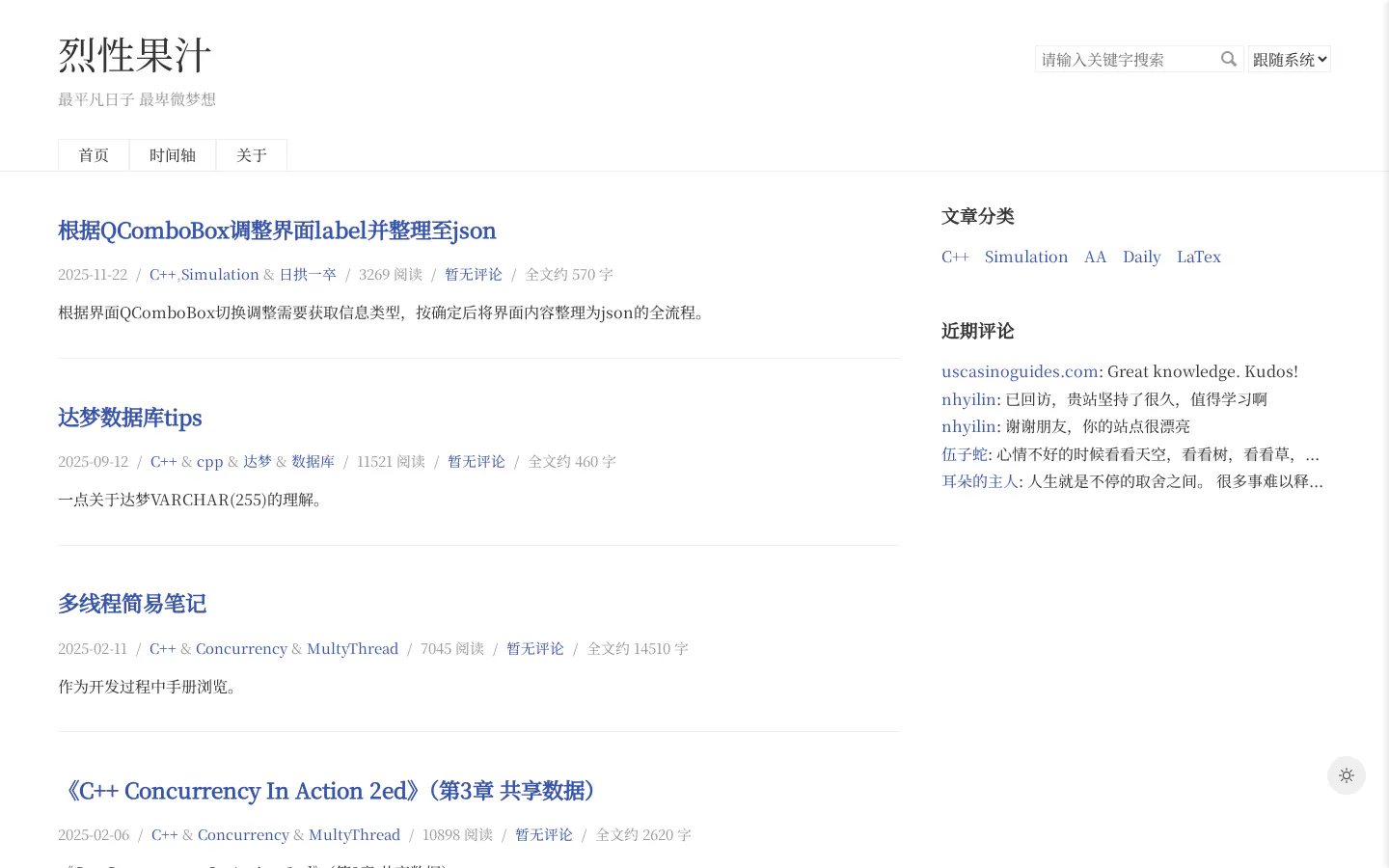Click 达梦 tag on 达梦数据库tips

pos(258,462)
